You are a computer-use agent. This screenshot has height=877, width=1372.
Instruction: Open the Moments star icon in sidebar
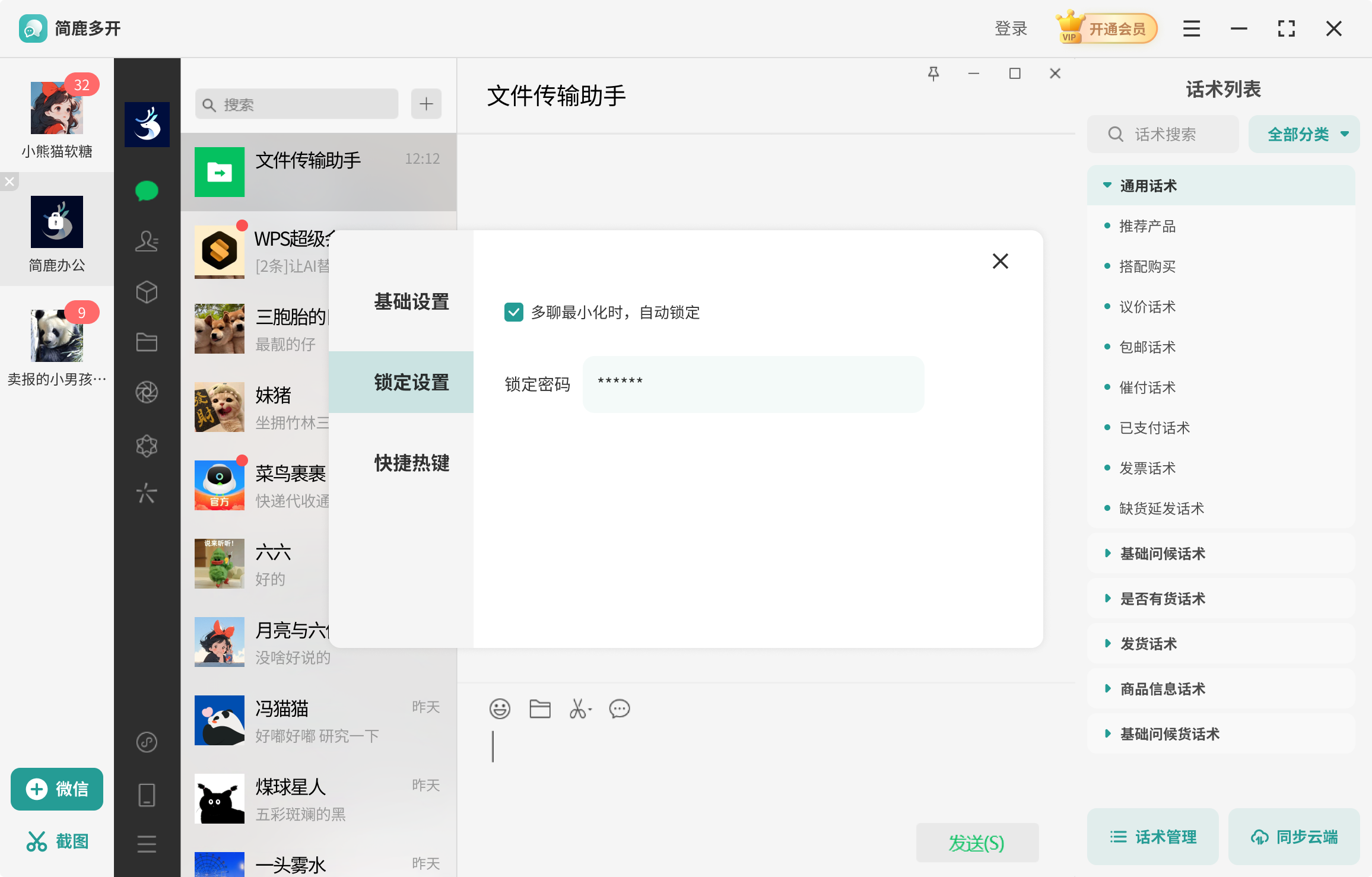[147, 446]
